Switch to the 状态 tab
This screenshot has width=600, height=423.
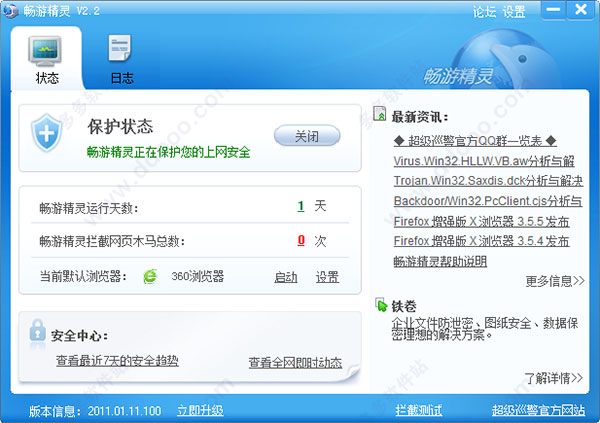coord(46,58)
